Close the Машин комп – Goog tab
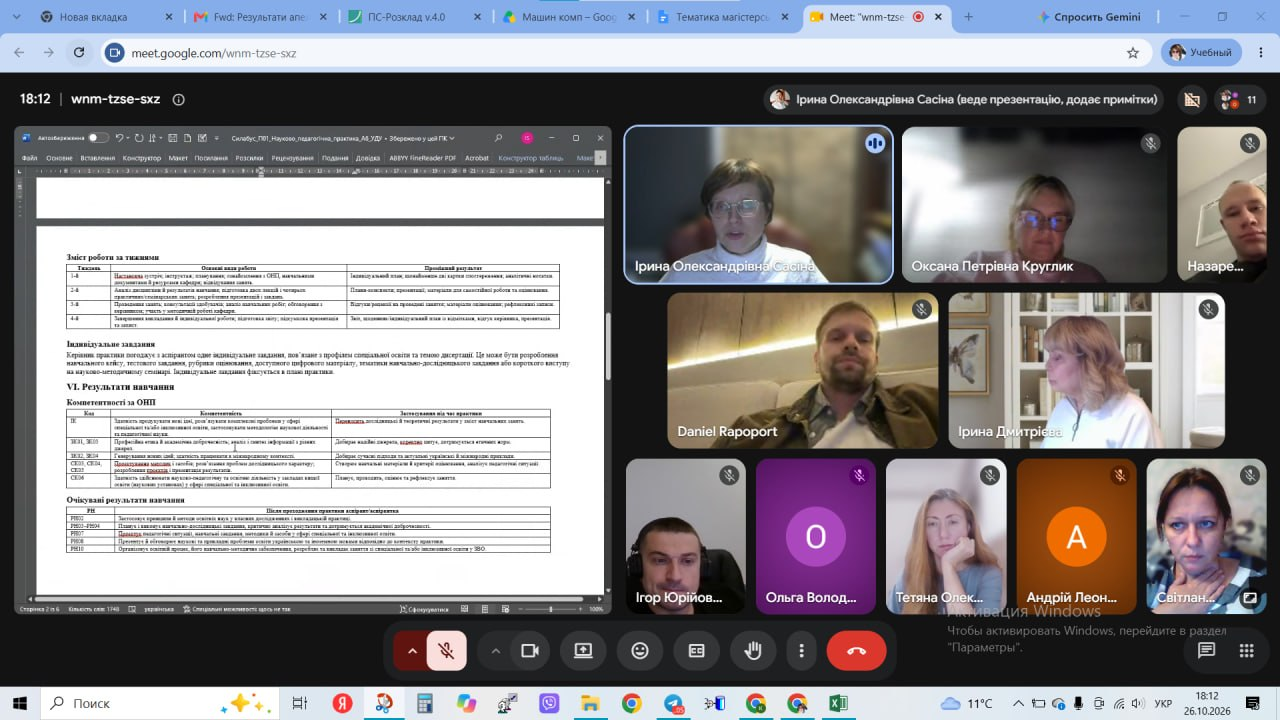Screen dimensions: 1280x720 point(633,17)
